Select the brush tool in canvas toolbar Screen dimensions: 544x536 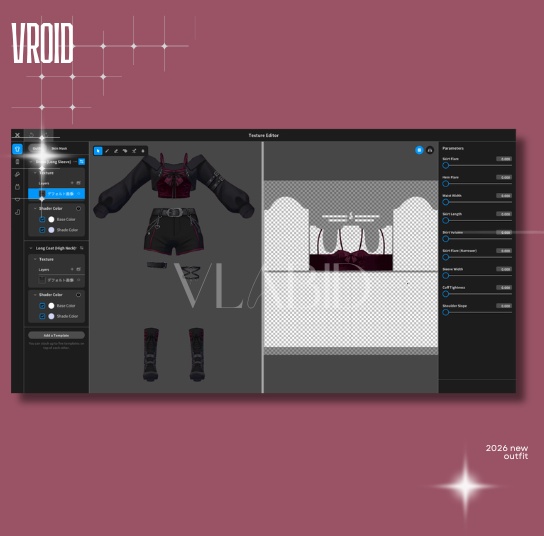click(107, 151)
